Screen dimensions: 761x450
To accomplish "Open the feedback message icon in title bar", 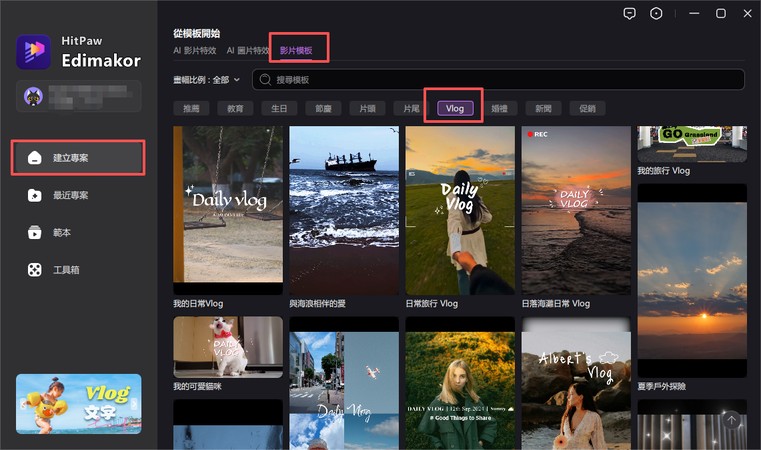I will point(629,14).
